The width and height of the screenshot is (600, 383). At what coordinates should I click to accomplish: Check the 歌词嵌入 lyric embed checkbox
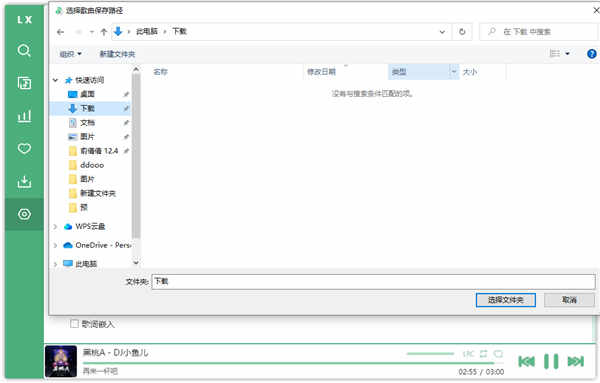coord(75,324)
